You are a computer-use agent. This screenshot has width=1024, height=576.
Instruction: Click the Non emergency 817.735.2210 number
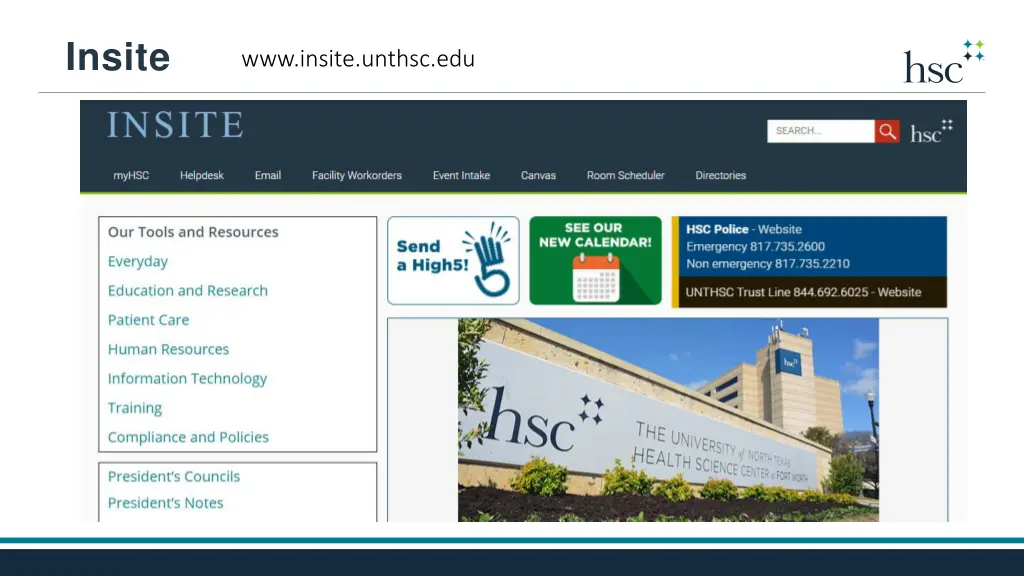tap(767, 264)
